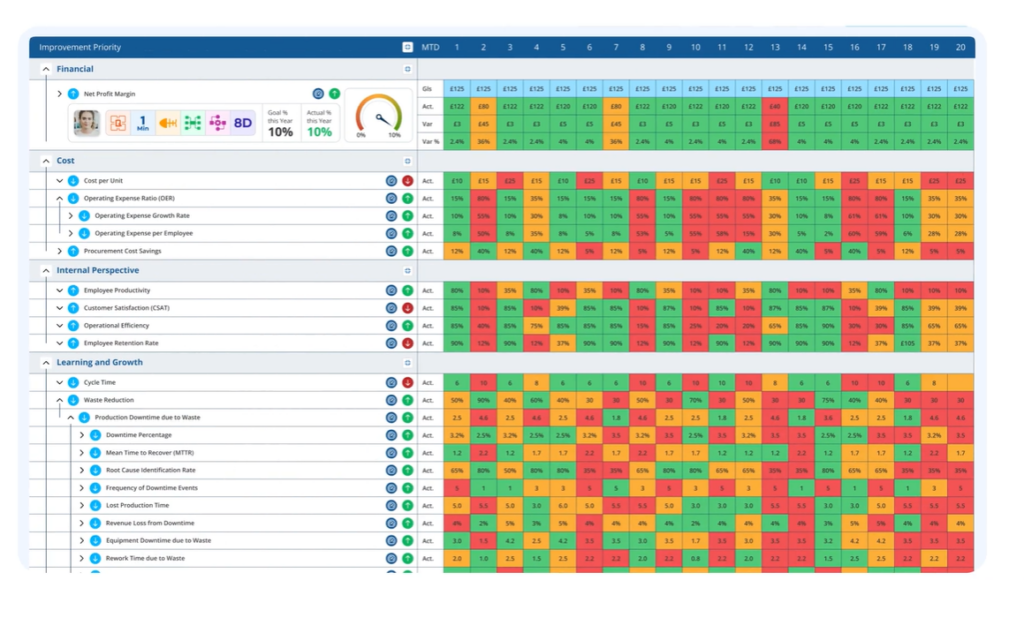Screen dimensions: 1024x633
Task: Open the 8D problem-solving tool
Action: pos(243,122)
